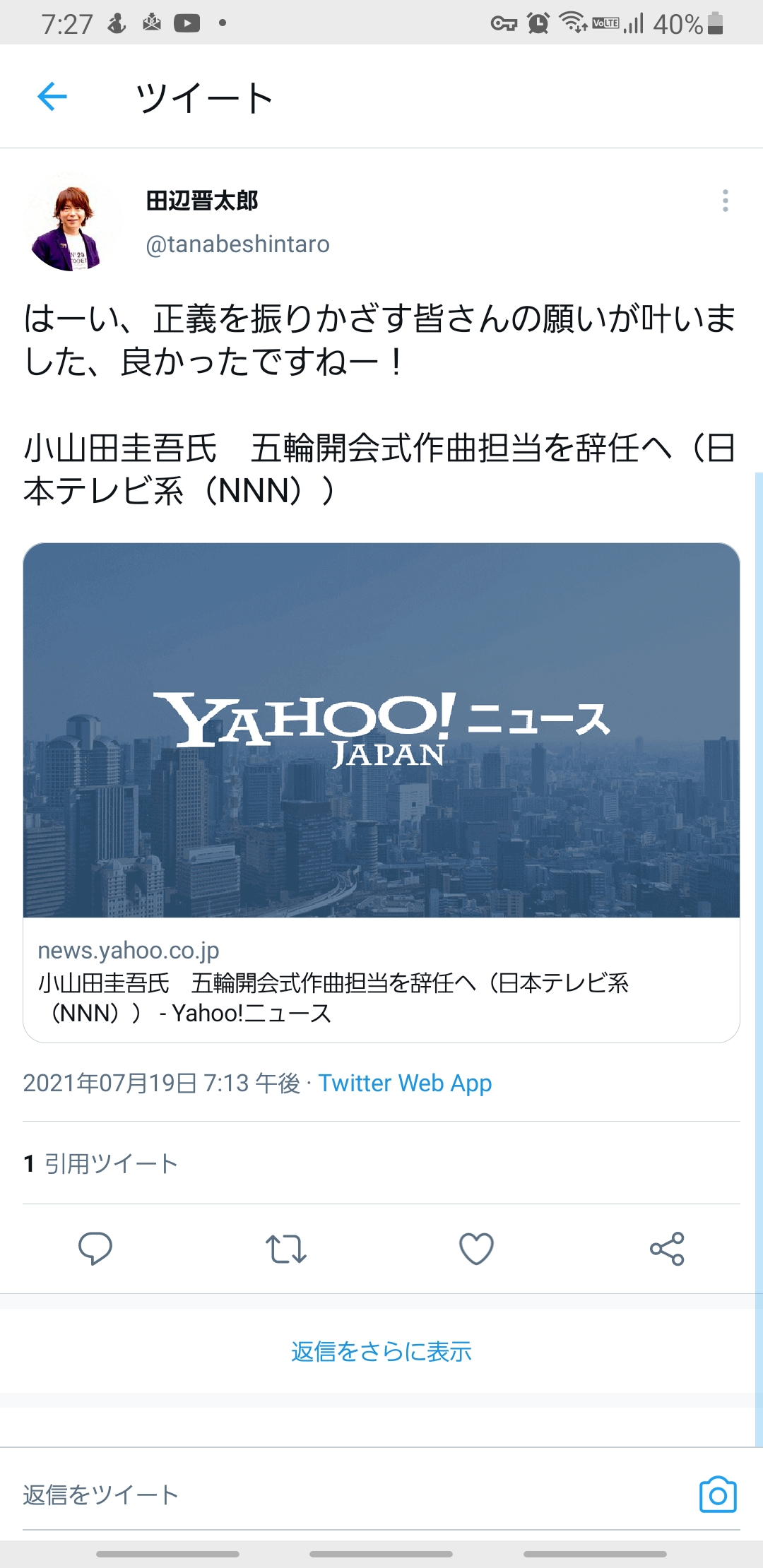Tap the 2021年07月19日 7:13 午後 timestamp
This screenshot has width=763, height=1568.
[x=162, y=1083]
